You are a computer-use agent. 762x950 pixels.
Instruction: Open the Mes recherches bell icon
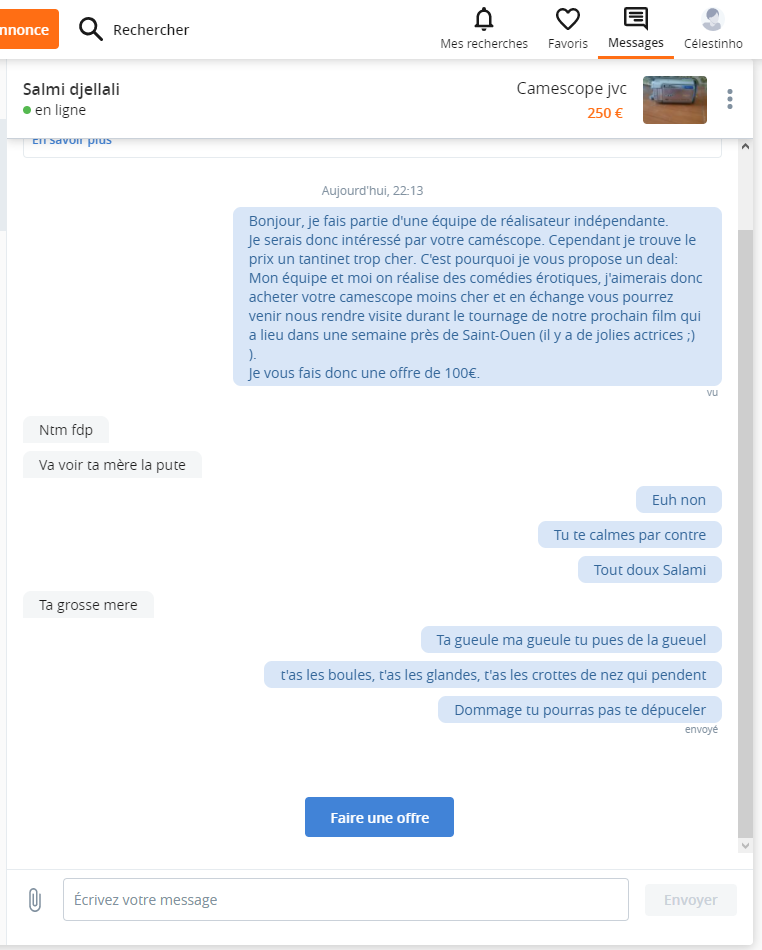tap(483, 19)
